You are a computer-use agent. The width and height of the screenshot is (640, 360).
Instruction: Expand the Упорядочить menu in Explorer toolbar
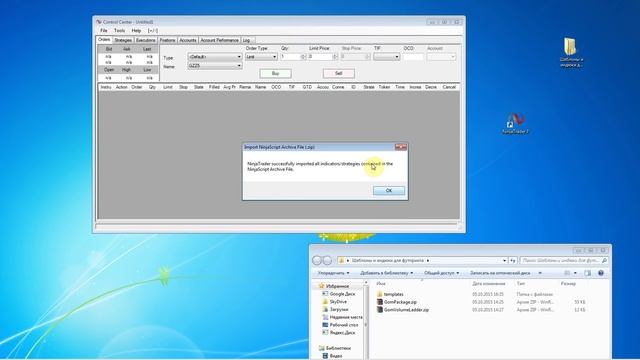pos(333,273)
